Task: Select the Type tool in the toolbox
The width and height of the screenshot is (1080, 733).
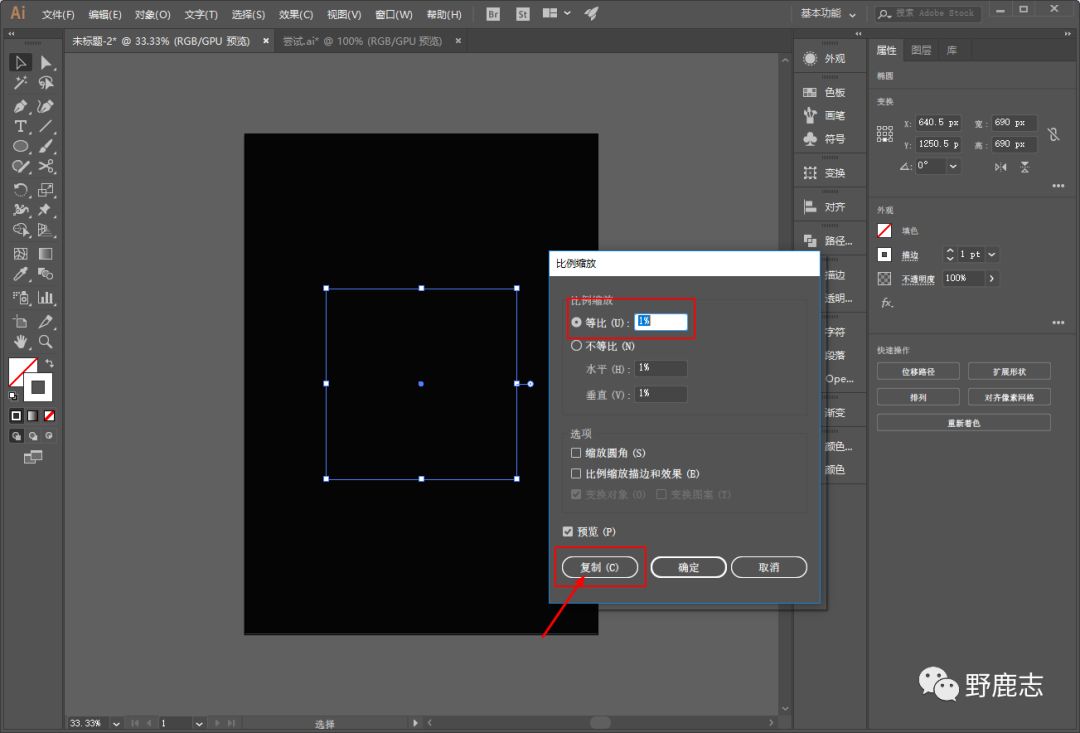Action: (x=20, y=127)
